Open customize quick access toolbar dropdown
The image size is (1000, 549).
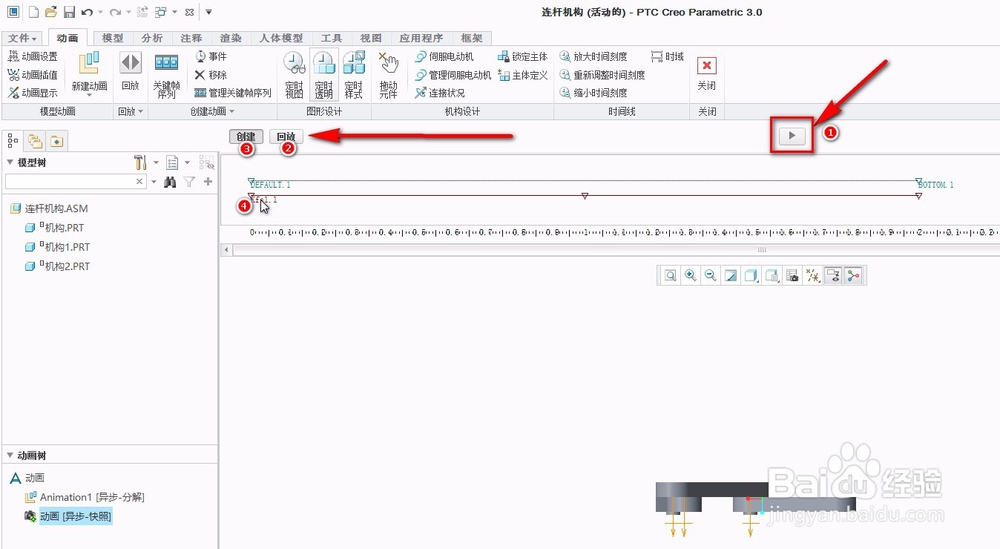point(209,12)
